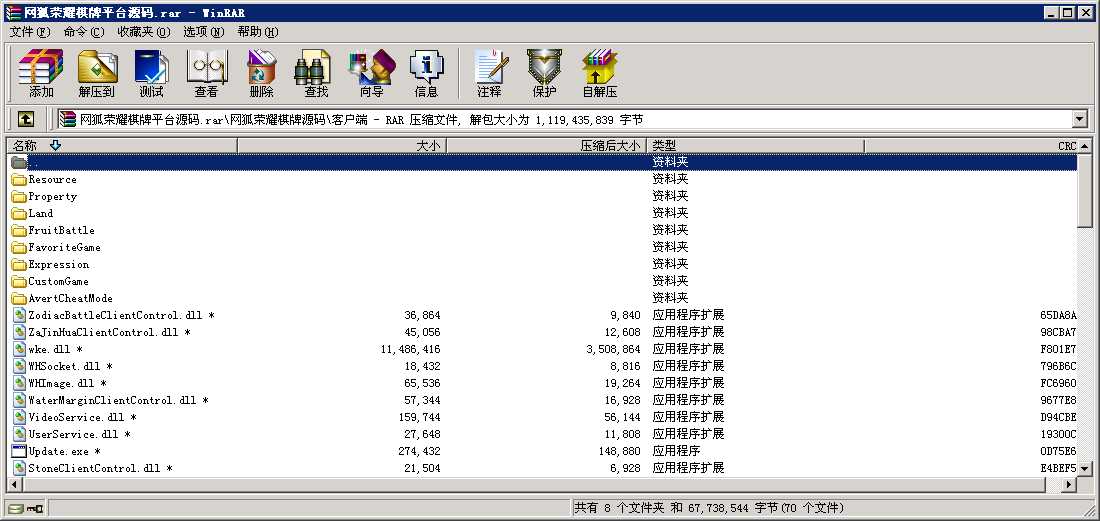Screen dimensions: 1100x521
Task: Select UserService.dll file name
Action: [79, 435]
